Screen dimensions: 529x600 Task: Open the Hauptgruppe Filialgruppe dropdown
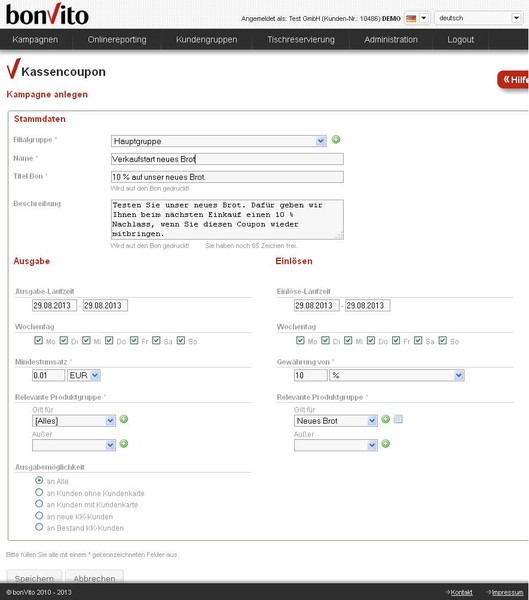219,141
